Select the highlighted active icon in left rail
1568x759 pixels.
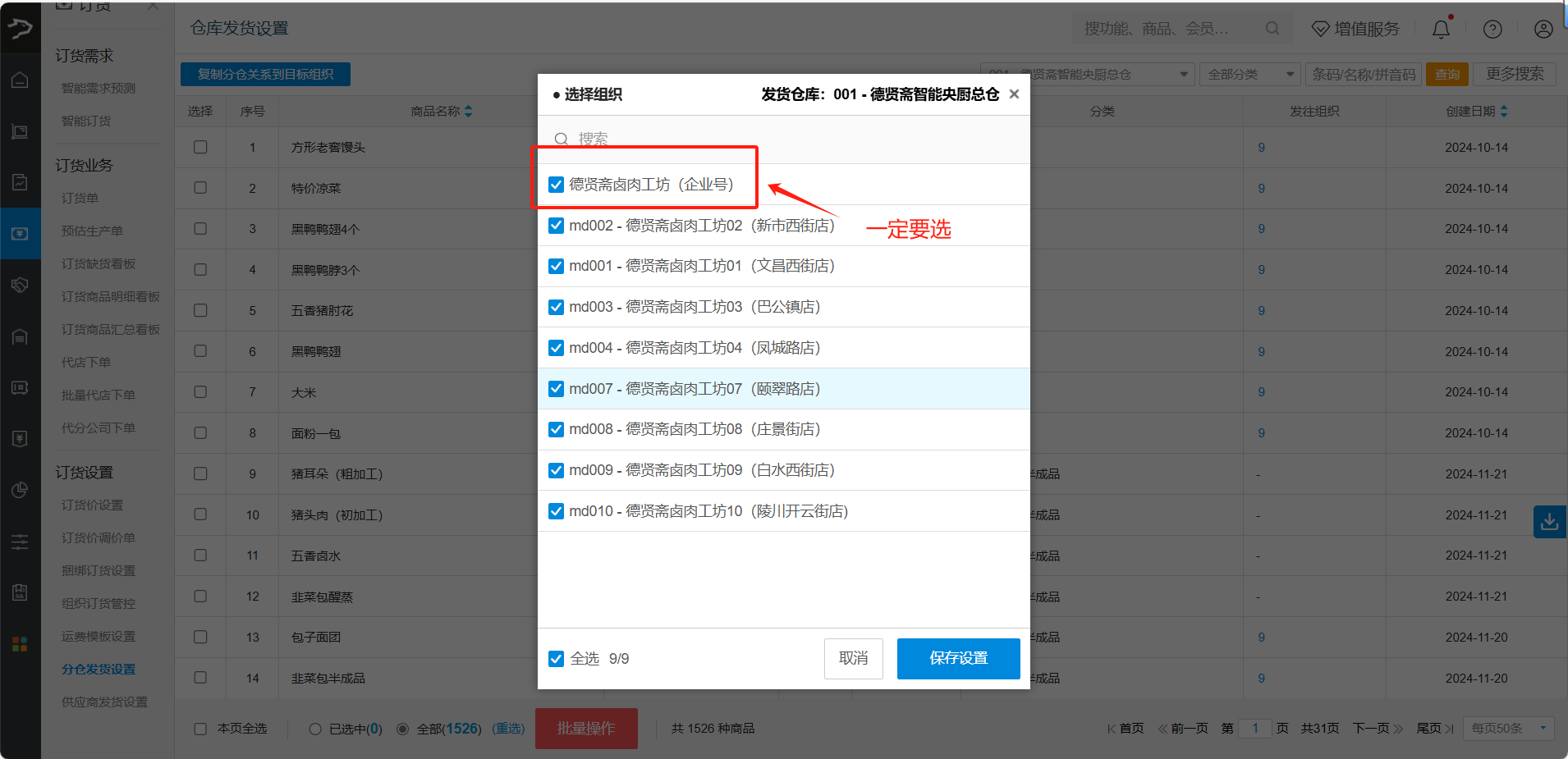21,234
